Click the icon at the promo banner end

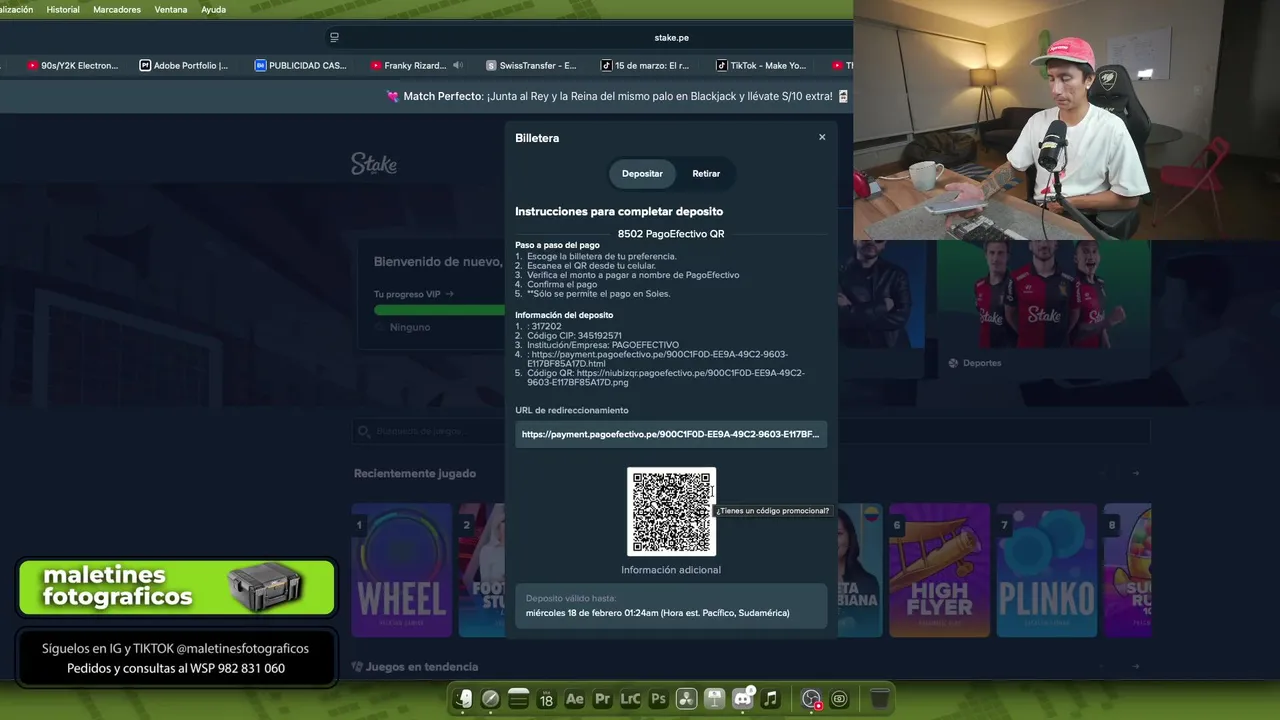(x=843, y=96)
